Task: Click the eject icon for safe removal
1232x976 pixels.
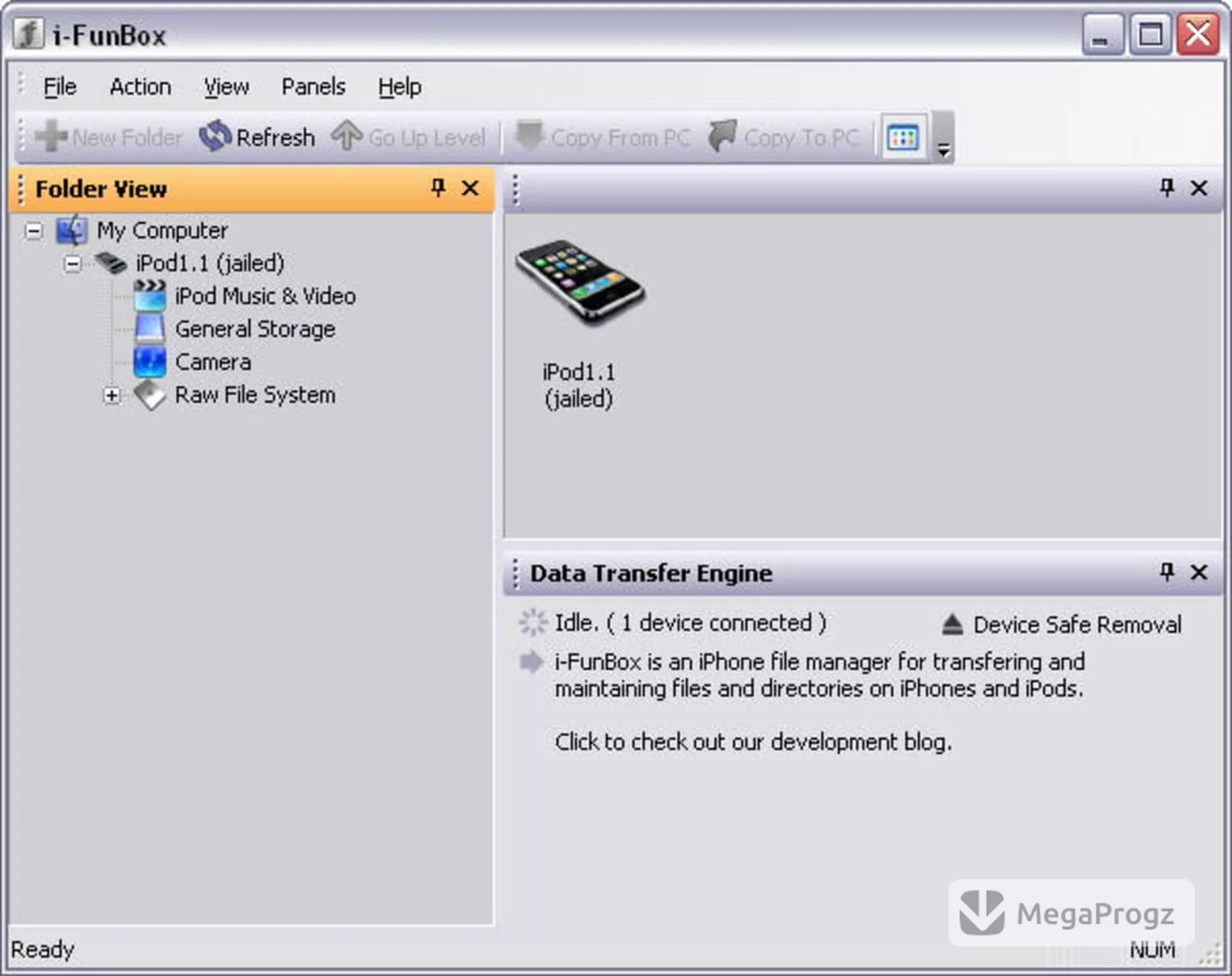Action: point(952,624)
